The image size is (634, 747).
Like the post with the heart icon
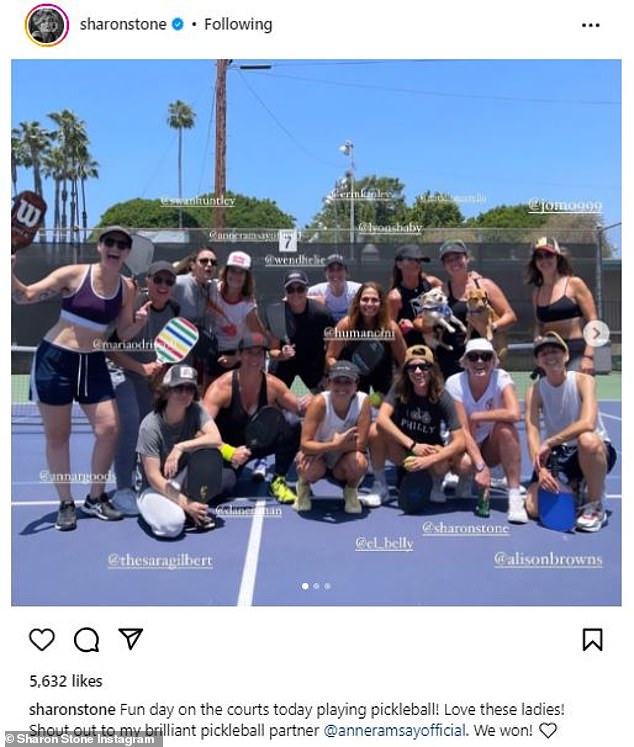tap(42, 639)
